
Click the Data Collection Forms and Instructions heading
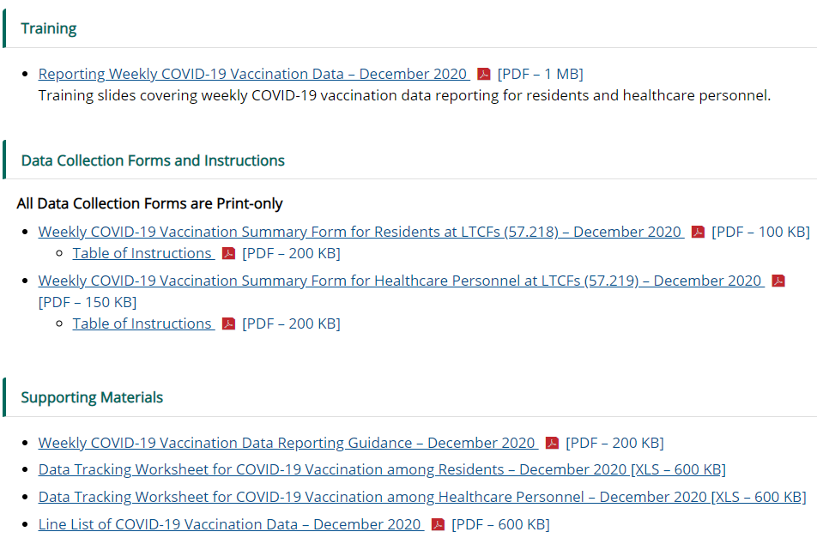pos(153,160)
